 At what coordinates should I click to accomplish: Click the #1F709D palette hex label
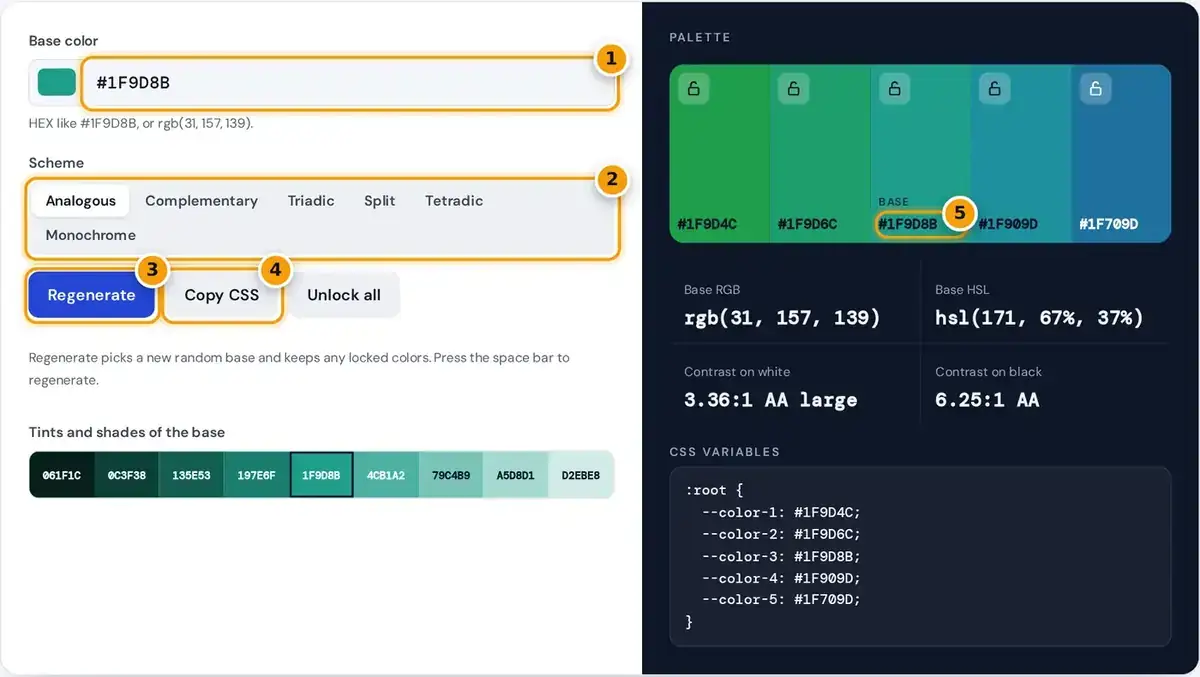tap(1108, 224)
